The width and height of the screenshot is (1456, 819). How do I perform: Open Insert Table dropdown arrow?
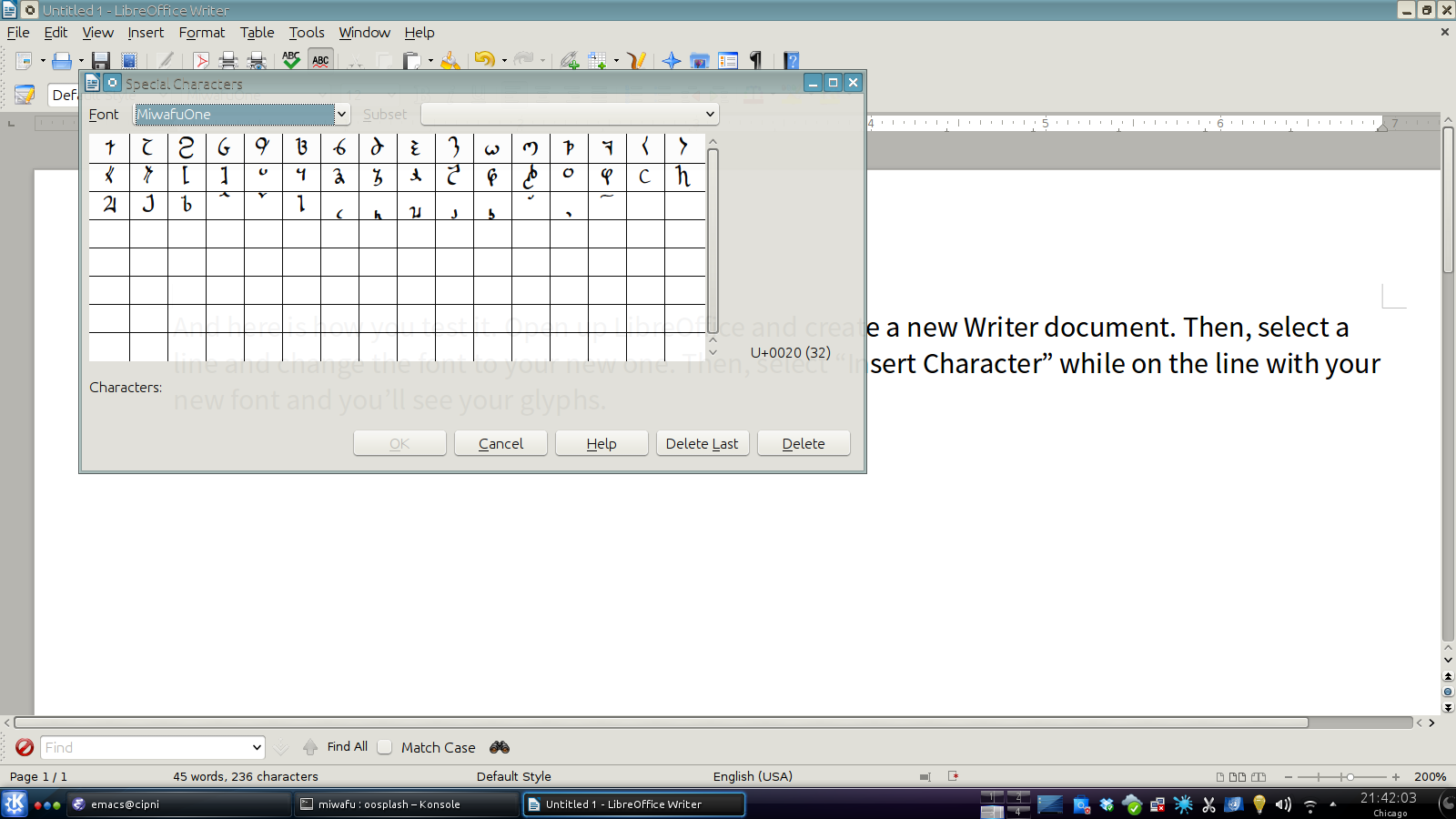point(616,61)
